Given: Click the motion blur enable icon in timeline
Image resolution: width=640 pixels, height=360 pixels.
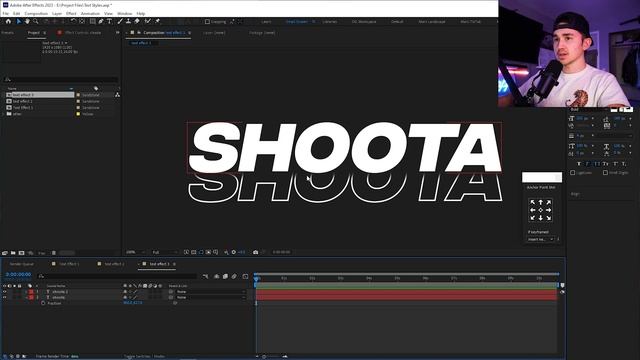Looking at the screenshot, I should click(x=234, y=276).
